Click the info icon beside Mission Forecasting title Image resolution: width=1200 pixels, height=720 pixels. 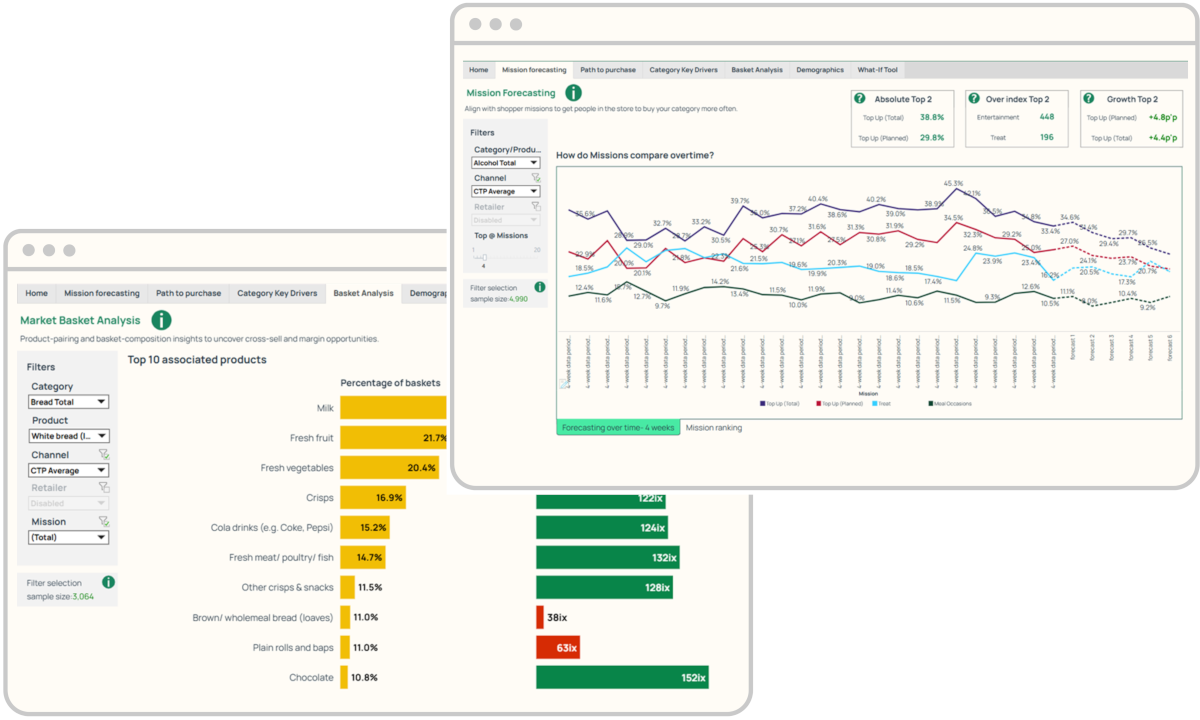click(x=573, y=92)
